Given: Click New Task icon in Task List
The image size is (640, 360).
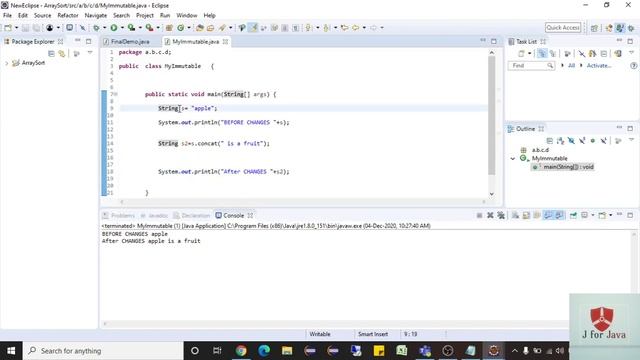Looking at the screenshot, I should [x=521, y=53].
